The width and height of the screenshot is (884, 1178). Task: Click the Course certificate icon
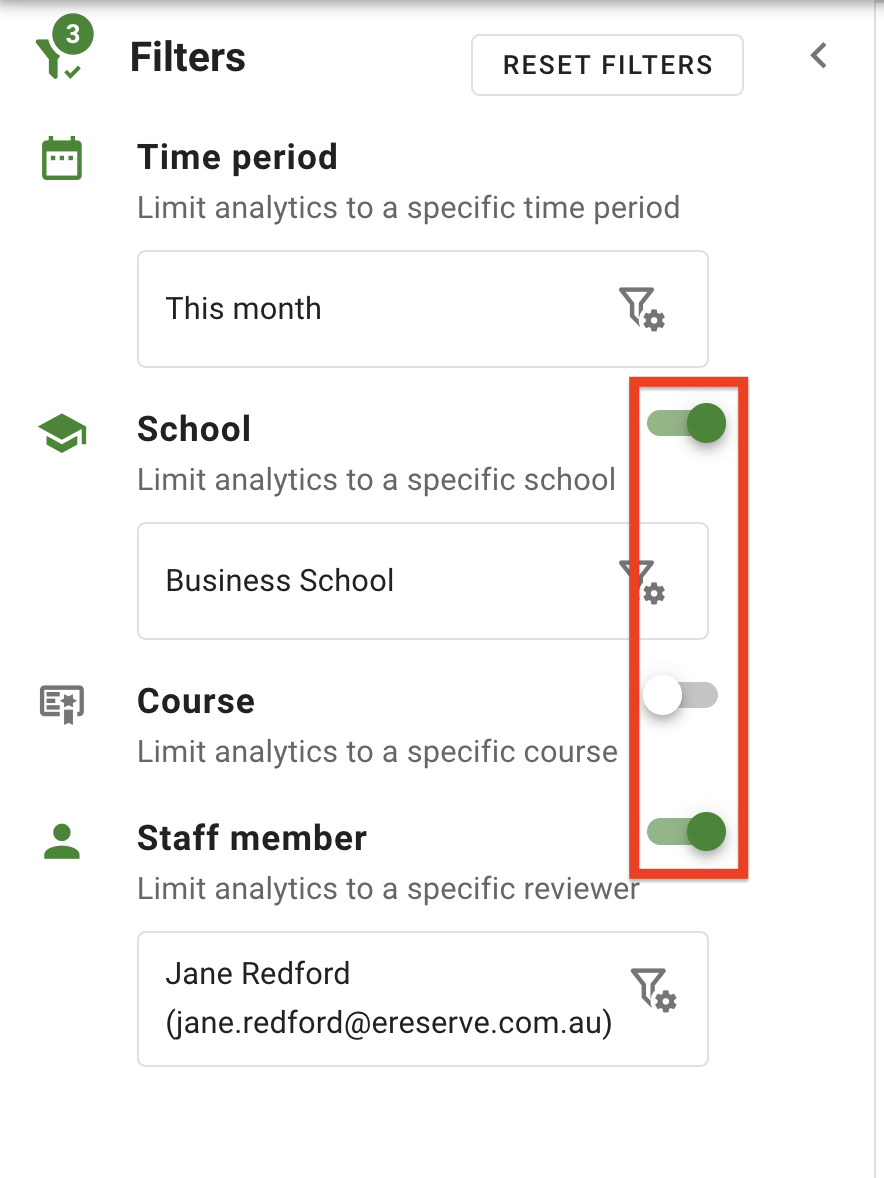pyautogui.click(x=62, y=704)
